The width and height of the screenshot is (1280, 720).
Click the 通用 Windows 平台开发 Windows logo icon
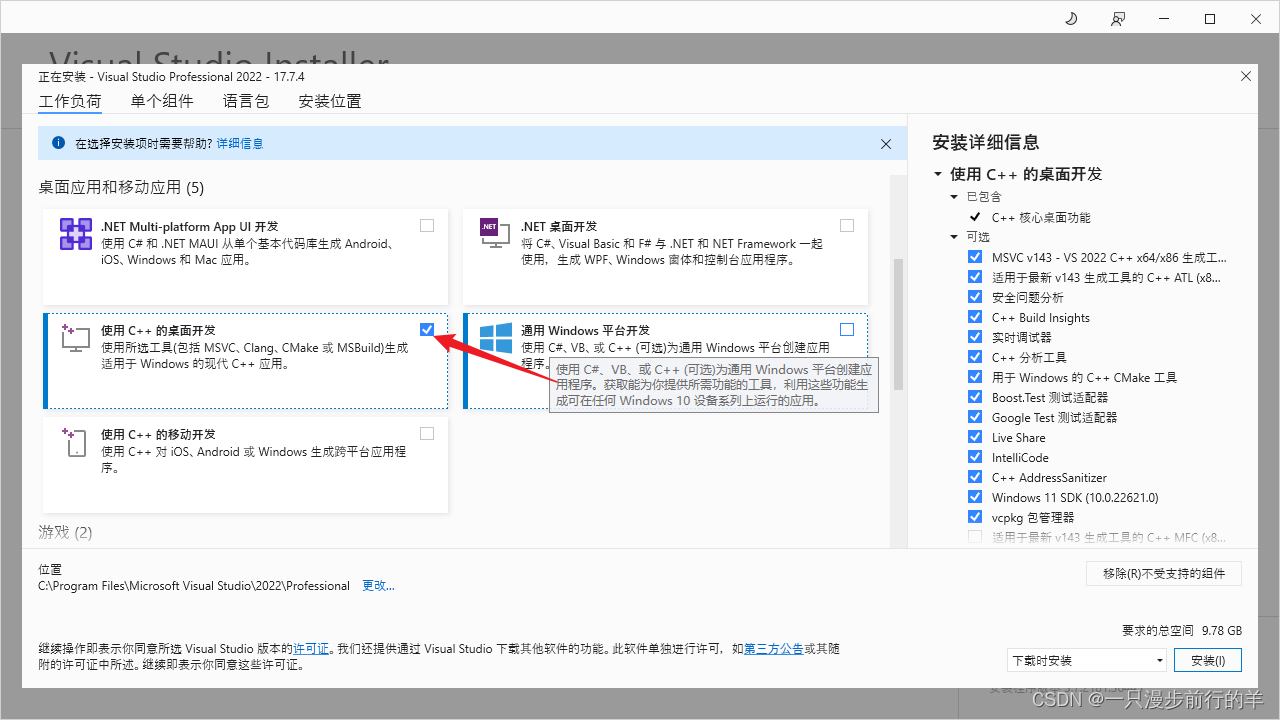(x=496, y=337)
